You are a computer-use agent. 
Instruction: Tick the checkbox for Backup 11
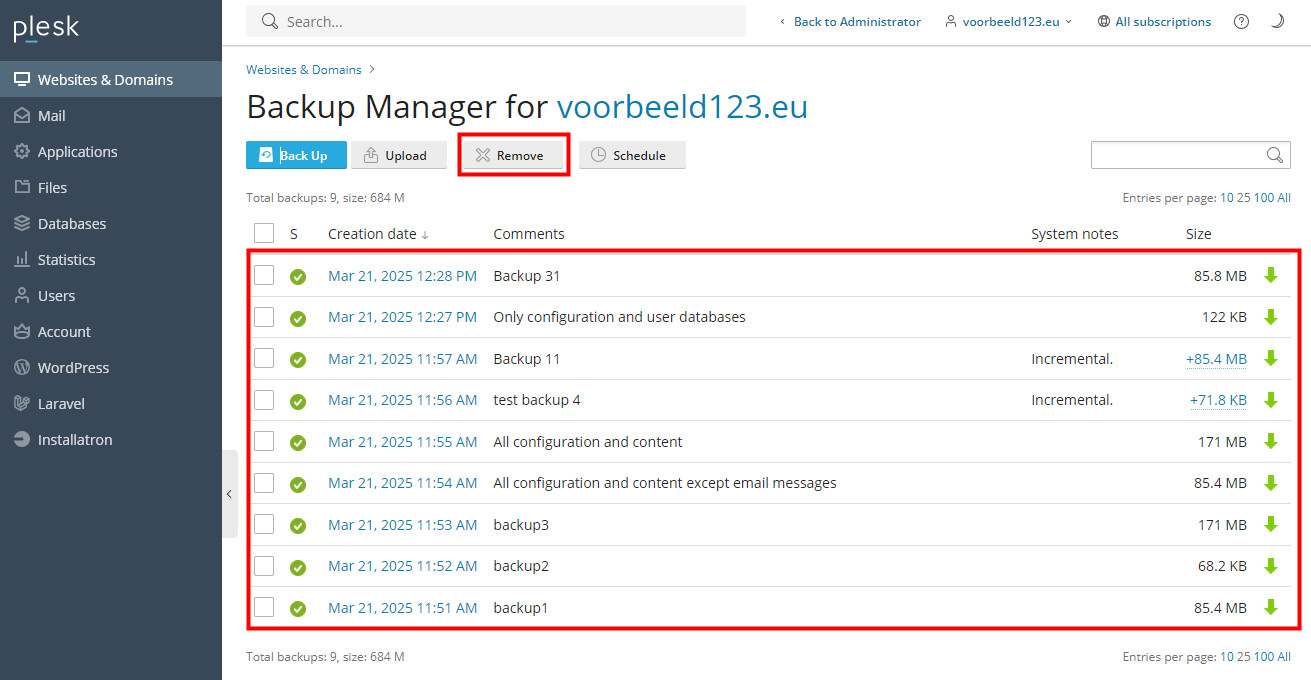click(264, 358)
